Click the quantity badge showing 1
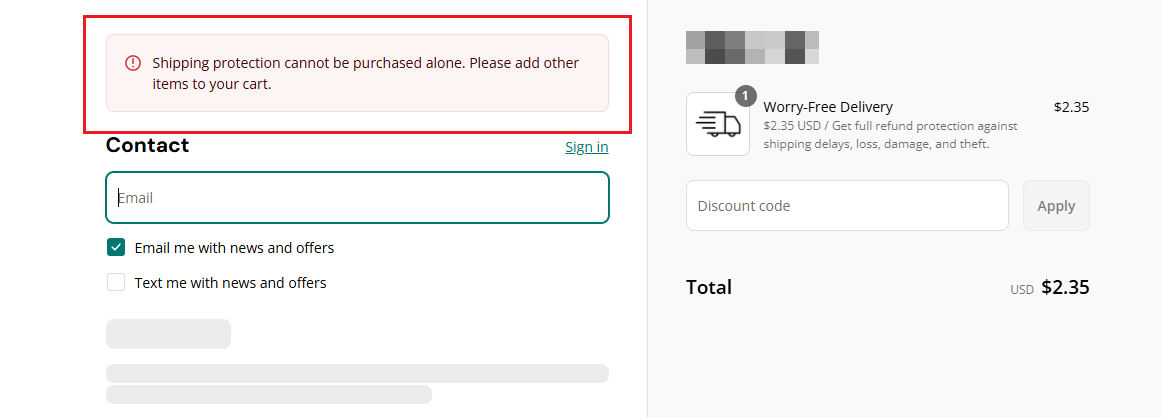Viewport: 1161px width, 417px height. click(x=745, y=96)
